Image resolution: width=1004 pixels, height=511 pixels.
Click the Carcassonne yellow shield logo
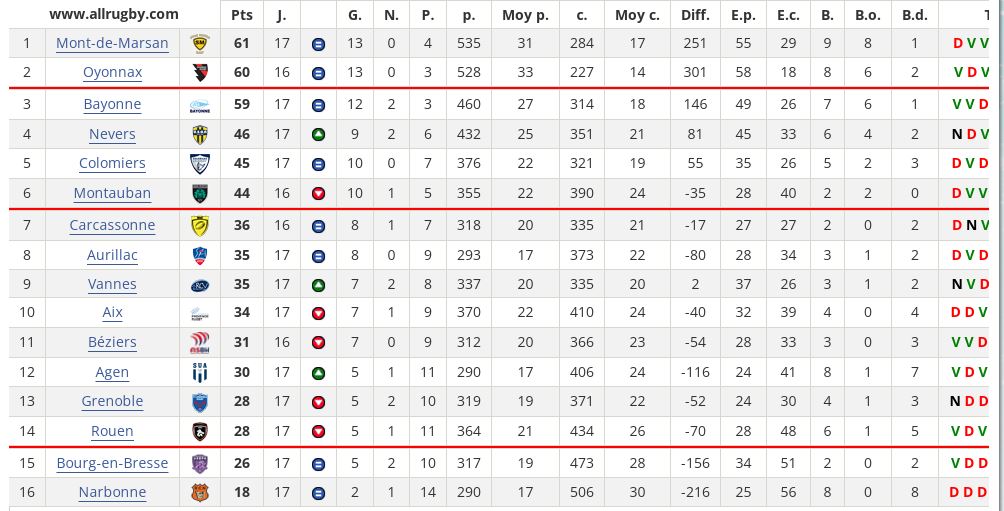pyautogui.click(x=200, y=225)
